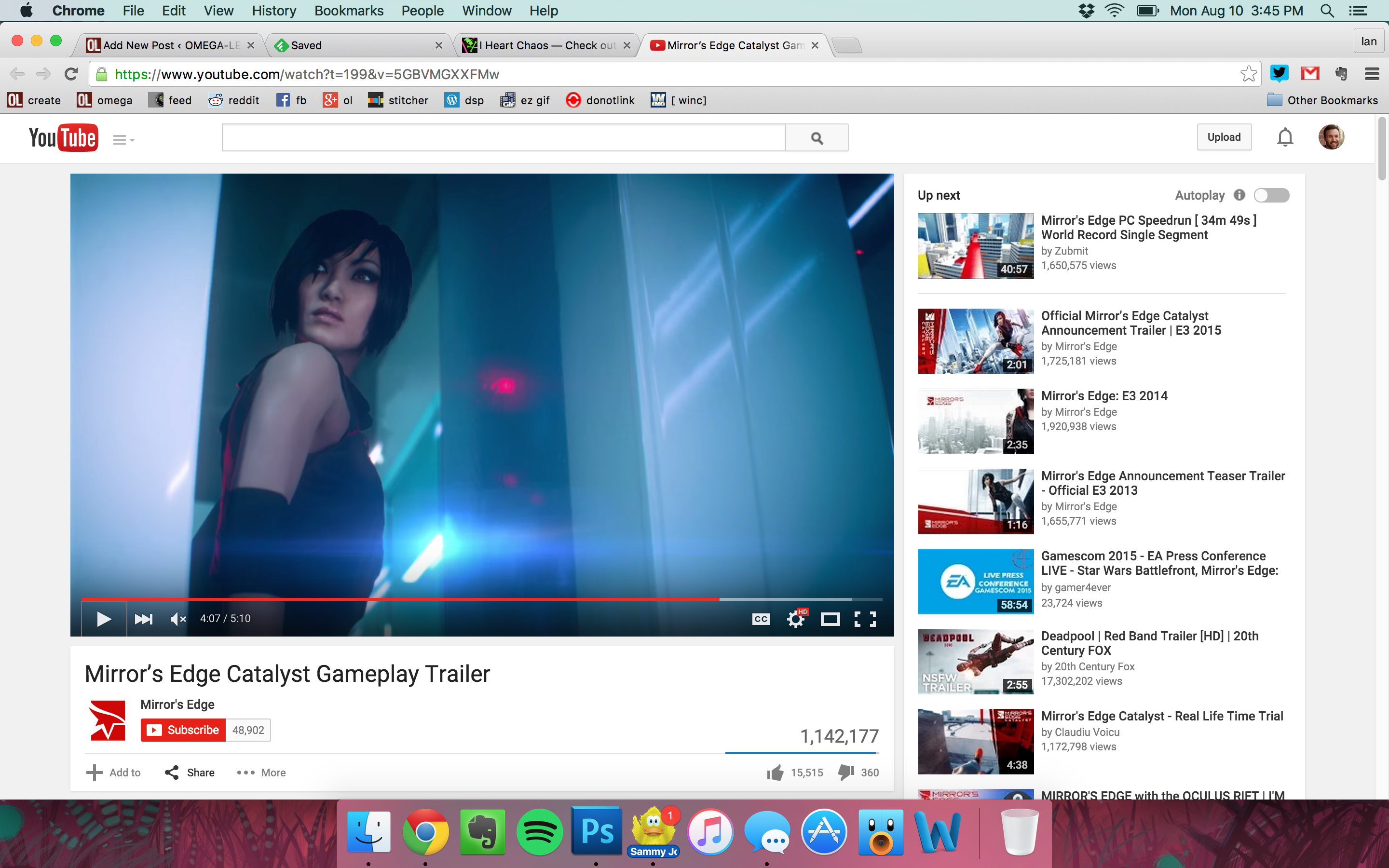1389x868 pixels.
Task: Open the donotlink bookmark
Action: pos(600,100)
